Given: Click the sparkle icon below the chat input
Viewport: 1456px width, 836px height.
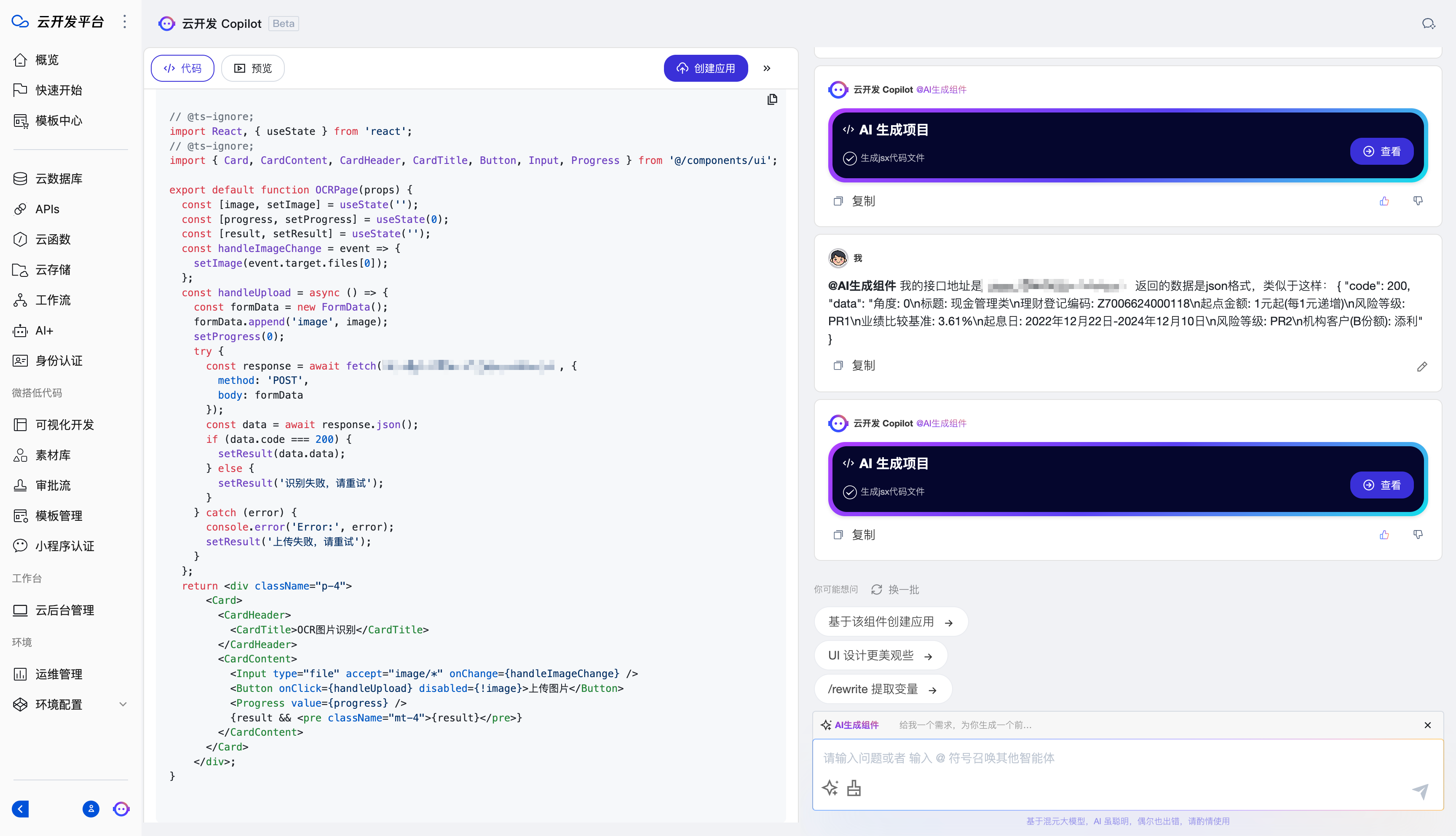Looking at the screenshot, I should tap(830, 788).
